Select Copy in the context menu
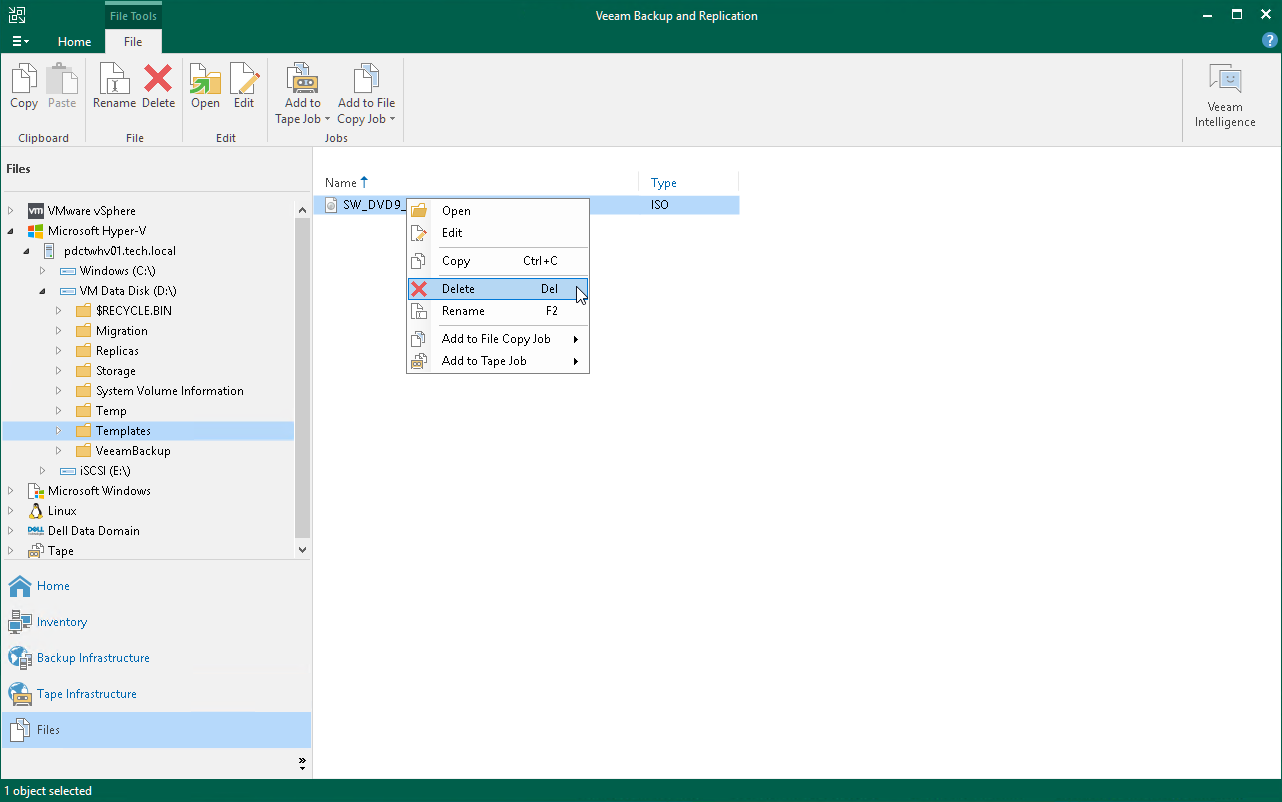This screenshot has height=802, width=1282. 498,261
